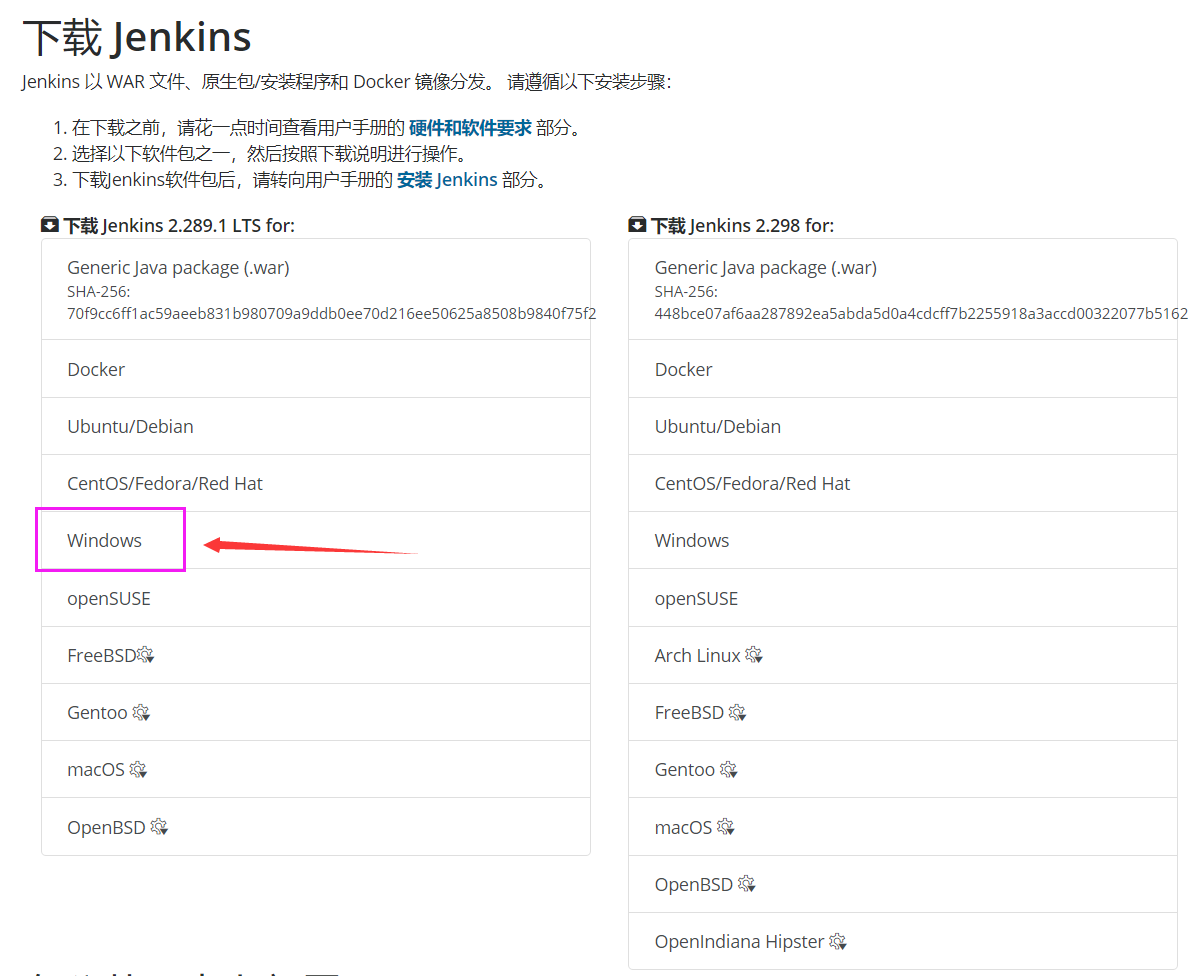Click the gear icon next to Gentoo in LTS list
The height and width of the screenshot is (976, 1193).
click(141, 713)
